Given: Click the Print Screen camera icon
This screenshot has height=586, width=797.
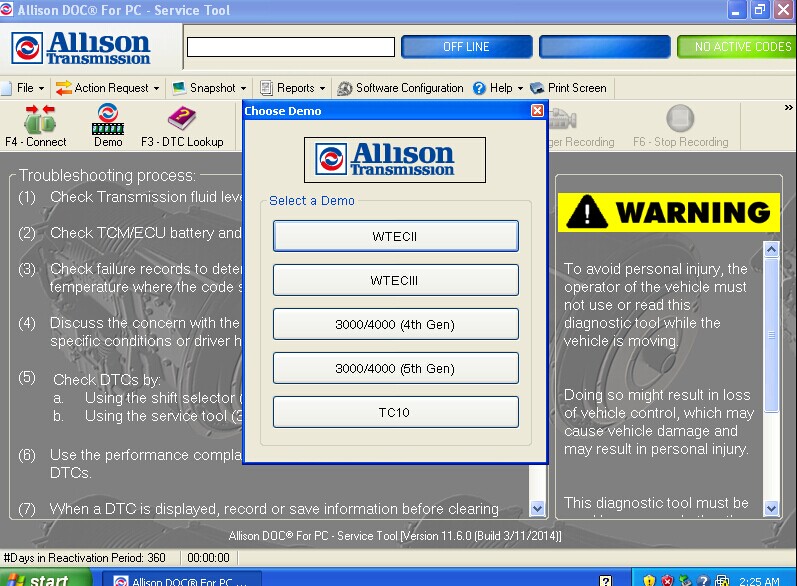Looking at the screenshot, I should (x=537, y=88).
